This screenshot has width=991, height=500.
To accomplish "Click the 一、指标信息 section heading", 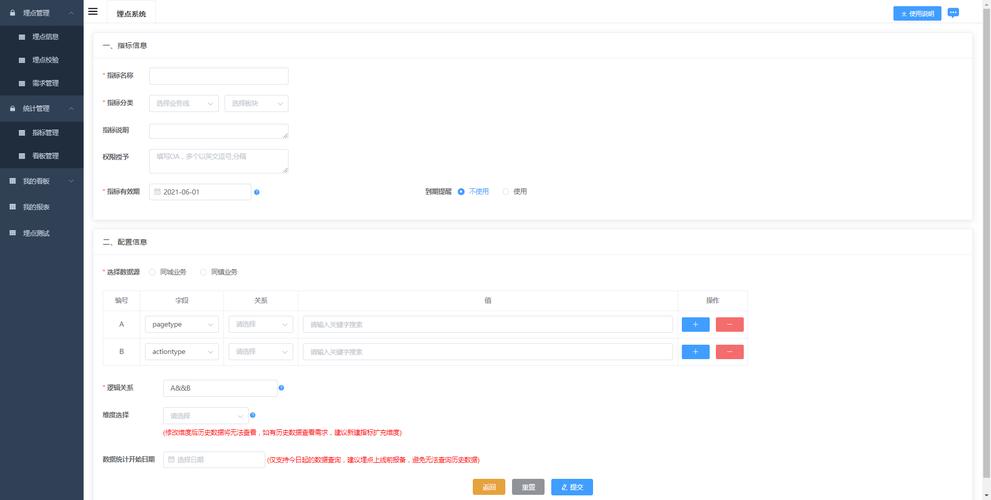I will tap(125, 46).
